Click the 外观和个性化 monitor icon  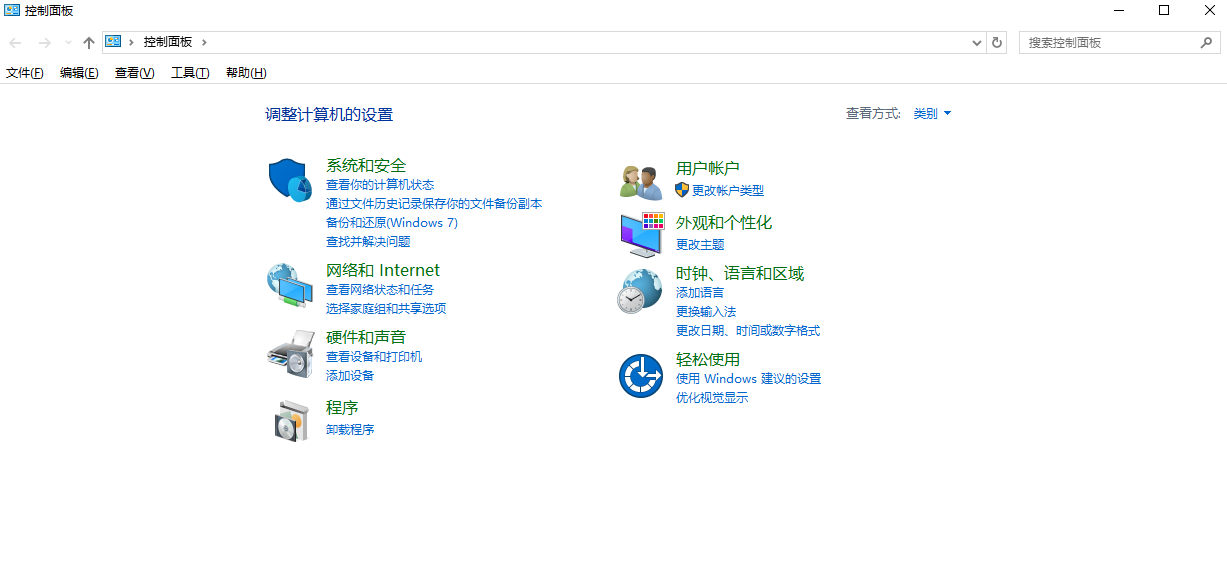pos(640,235)
